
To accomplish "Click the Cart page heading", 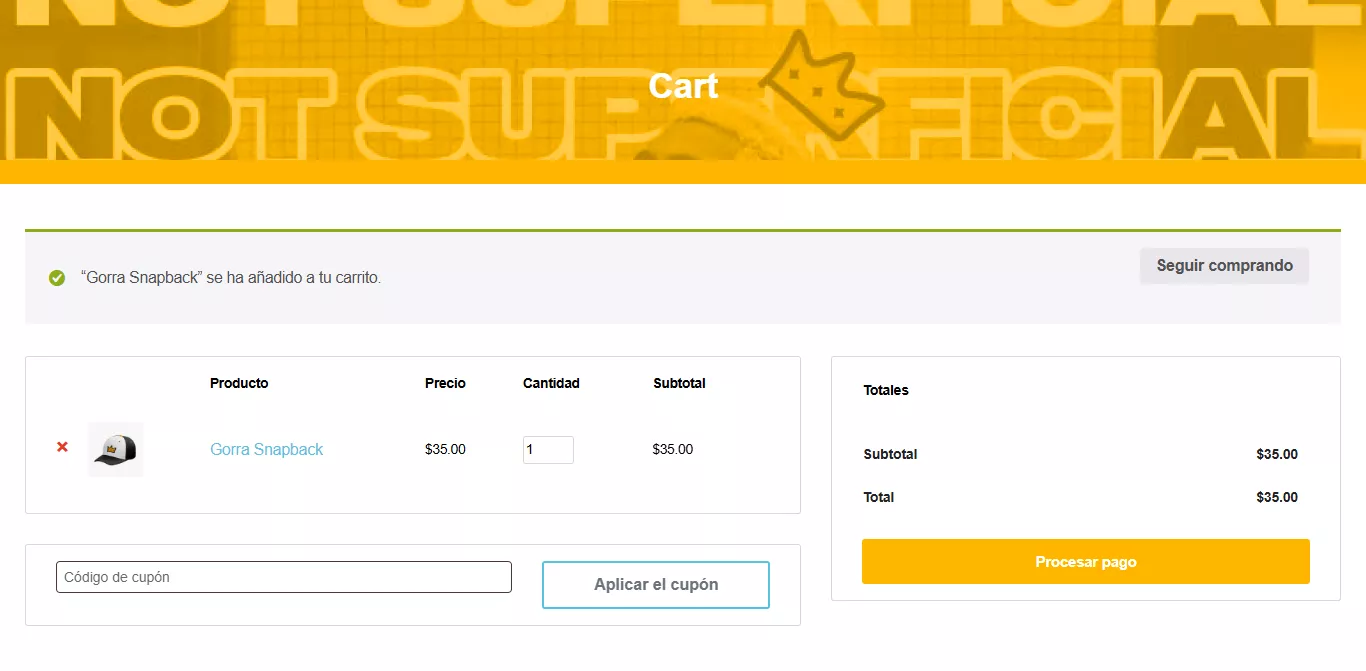I will click(x=683, y=86).
